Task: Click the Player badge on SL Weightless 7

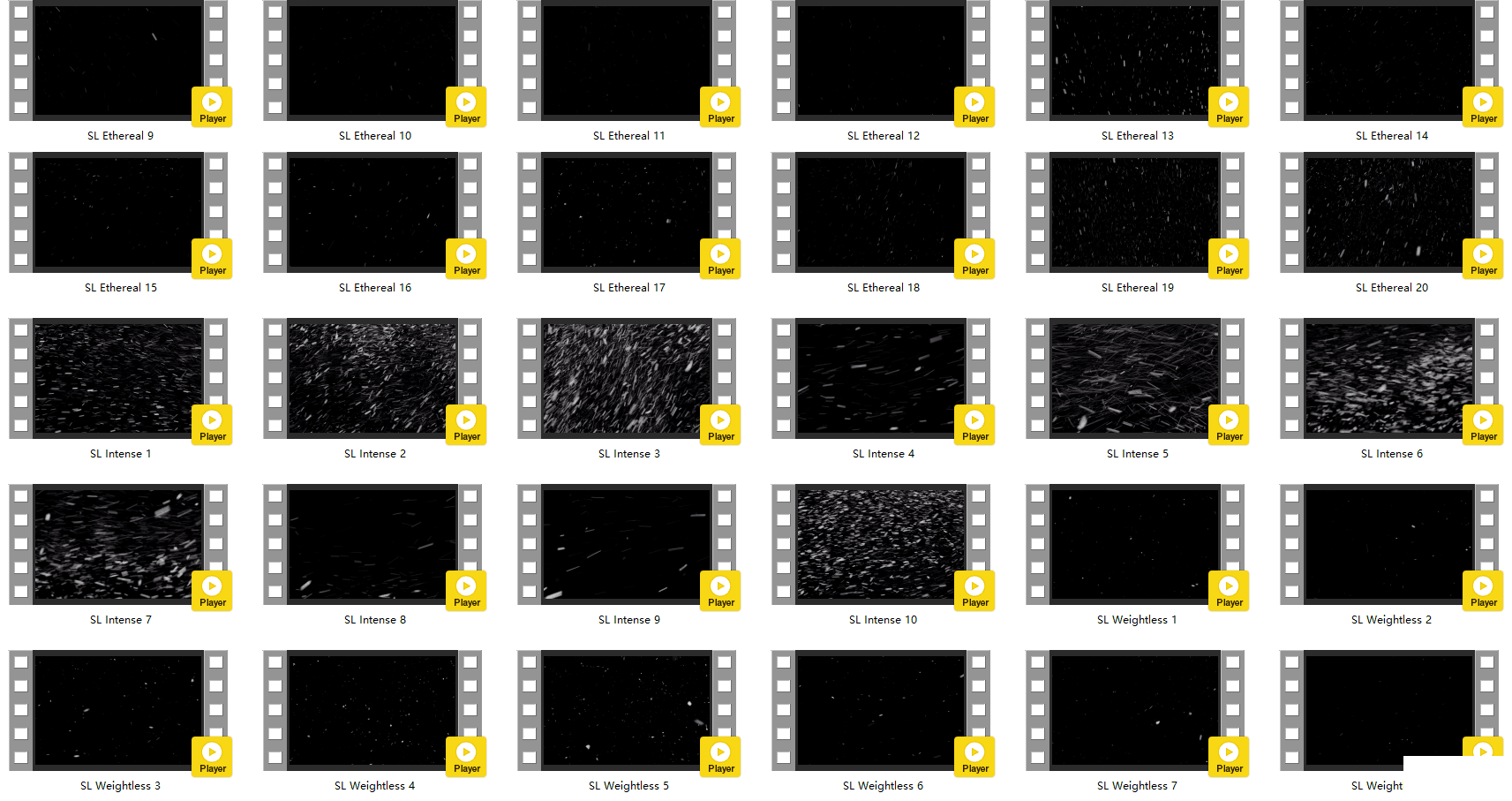Action: (1229, 757)
